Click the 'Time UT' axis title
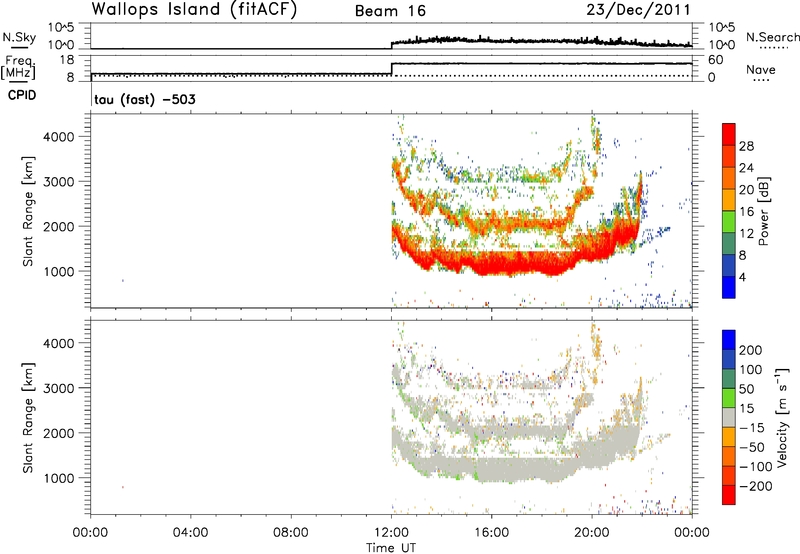This screenshot has width=800, height=554. [x=391, y=548]
